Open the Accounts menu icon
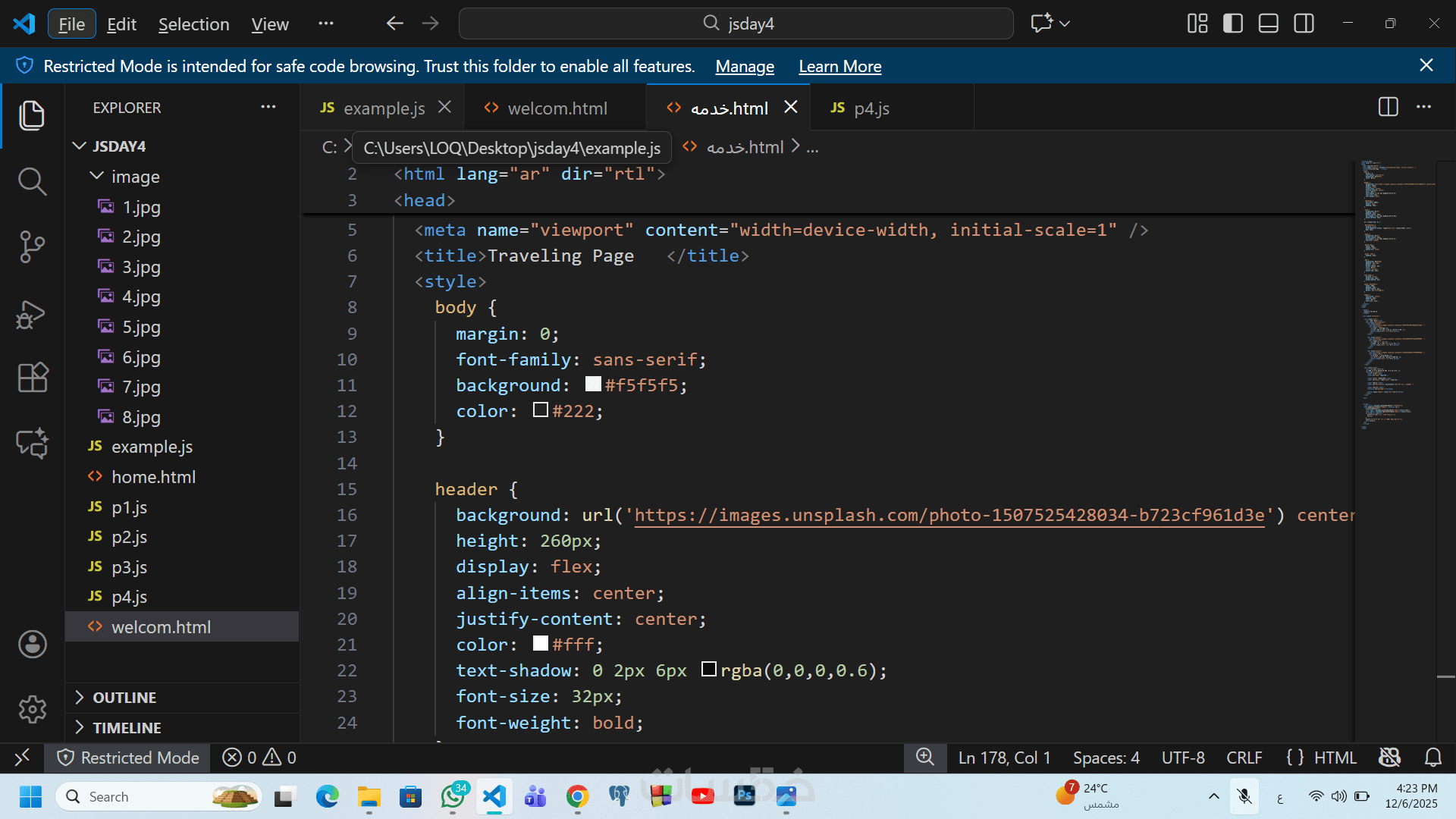Image resolution: width=1456 pixels, height=819 pixels. click(x=32, y=645)
